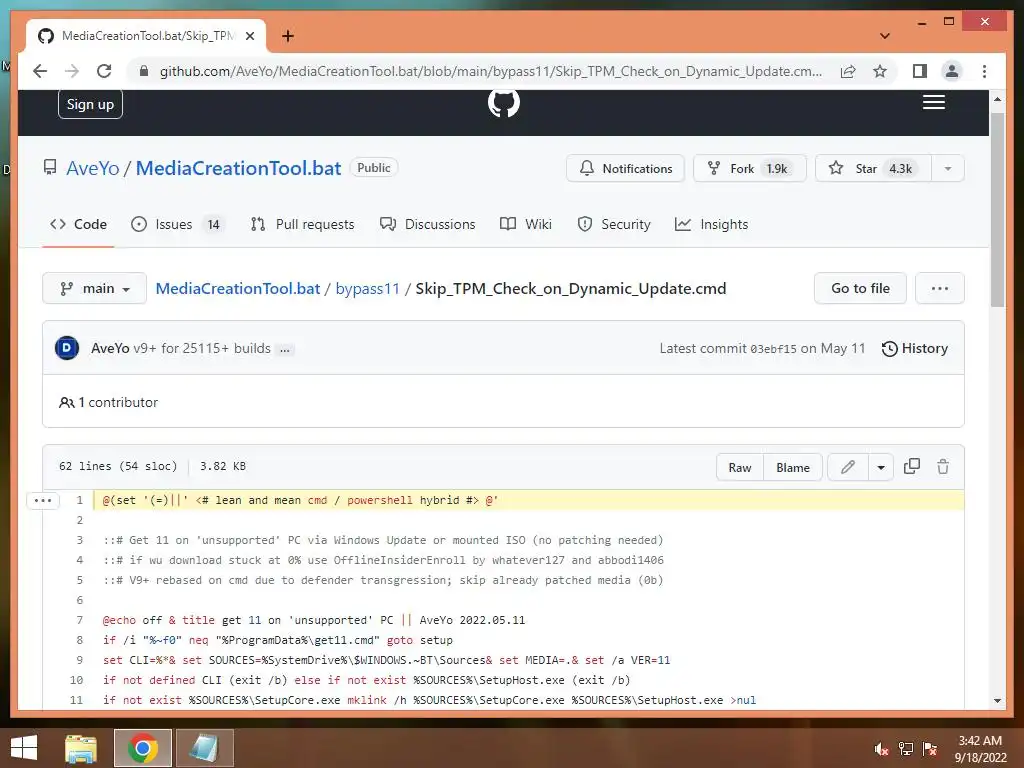Reload the page with the refresh icon
Screen dimensions: 1024x768
(104, 71)
